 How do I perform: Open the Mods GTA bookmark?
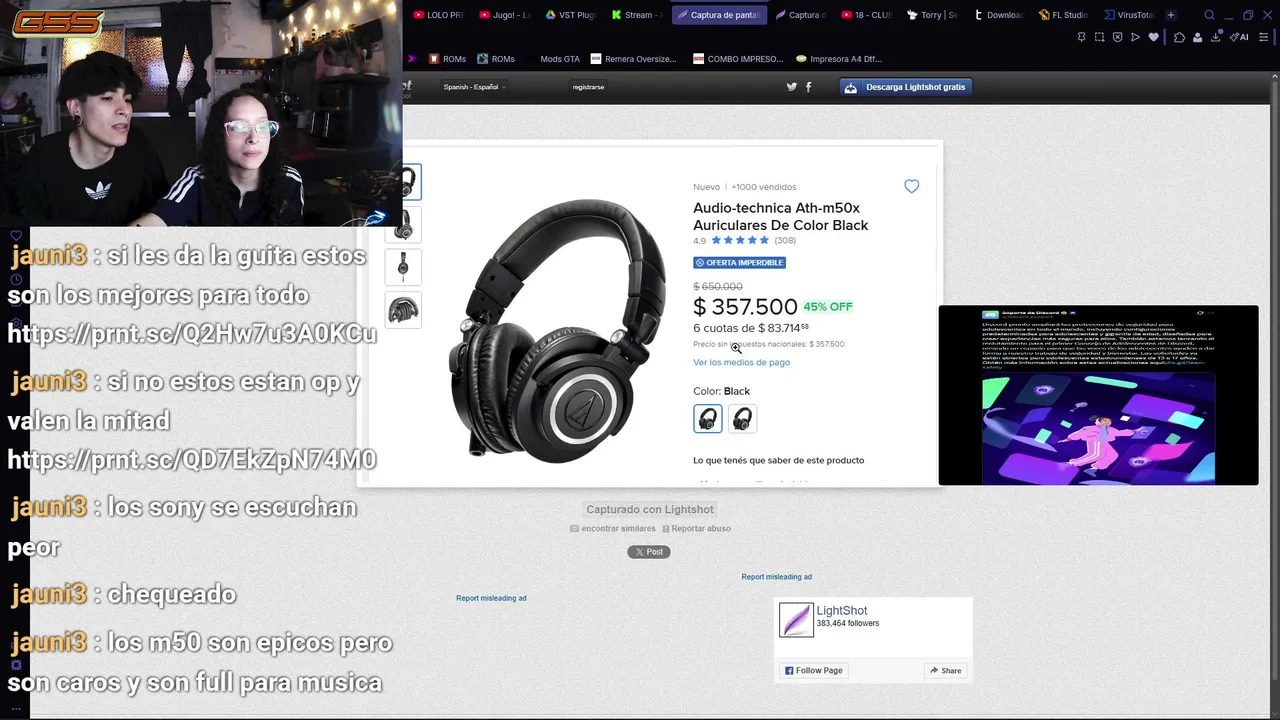pyautogui.click(x=559, y=59)
